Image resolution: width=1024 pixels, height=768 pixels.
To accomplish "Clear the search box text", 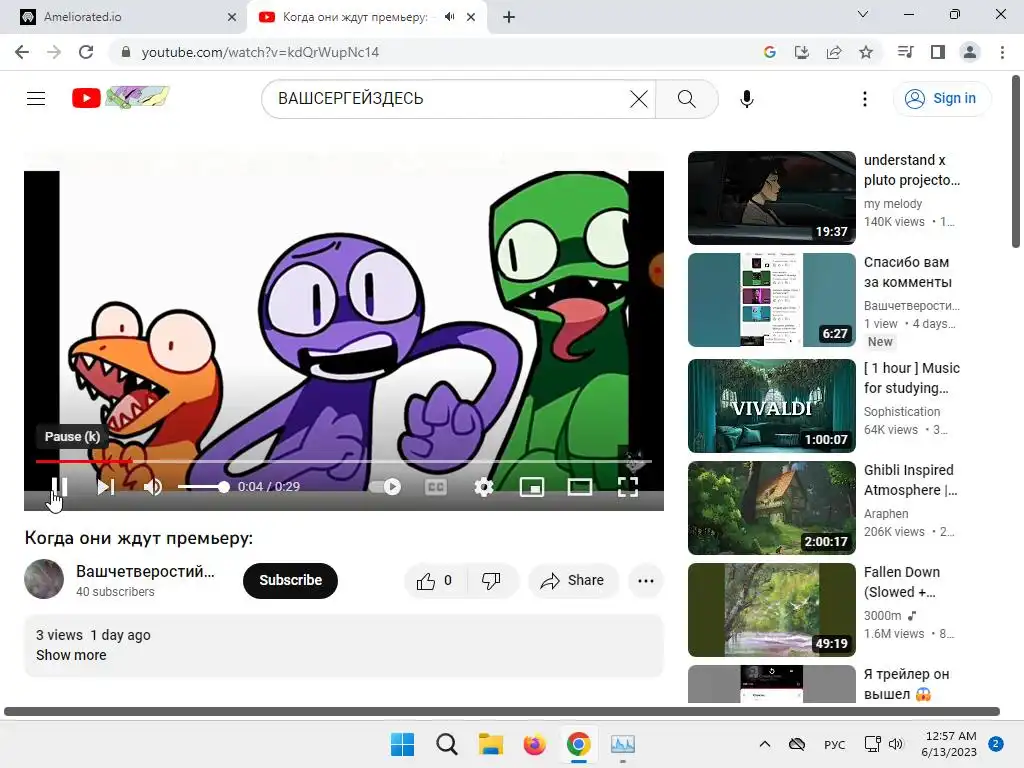I will point(639,99).
